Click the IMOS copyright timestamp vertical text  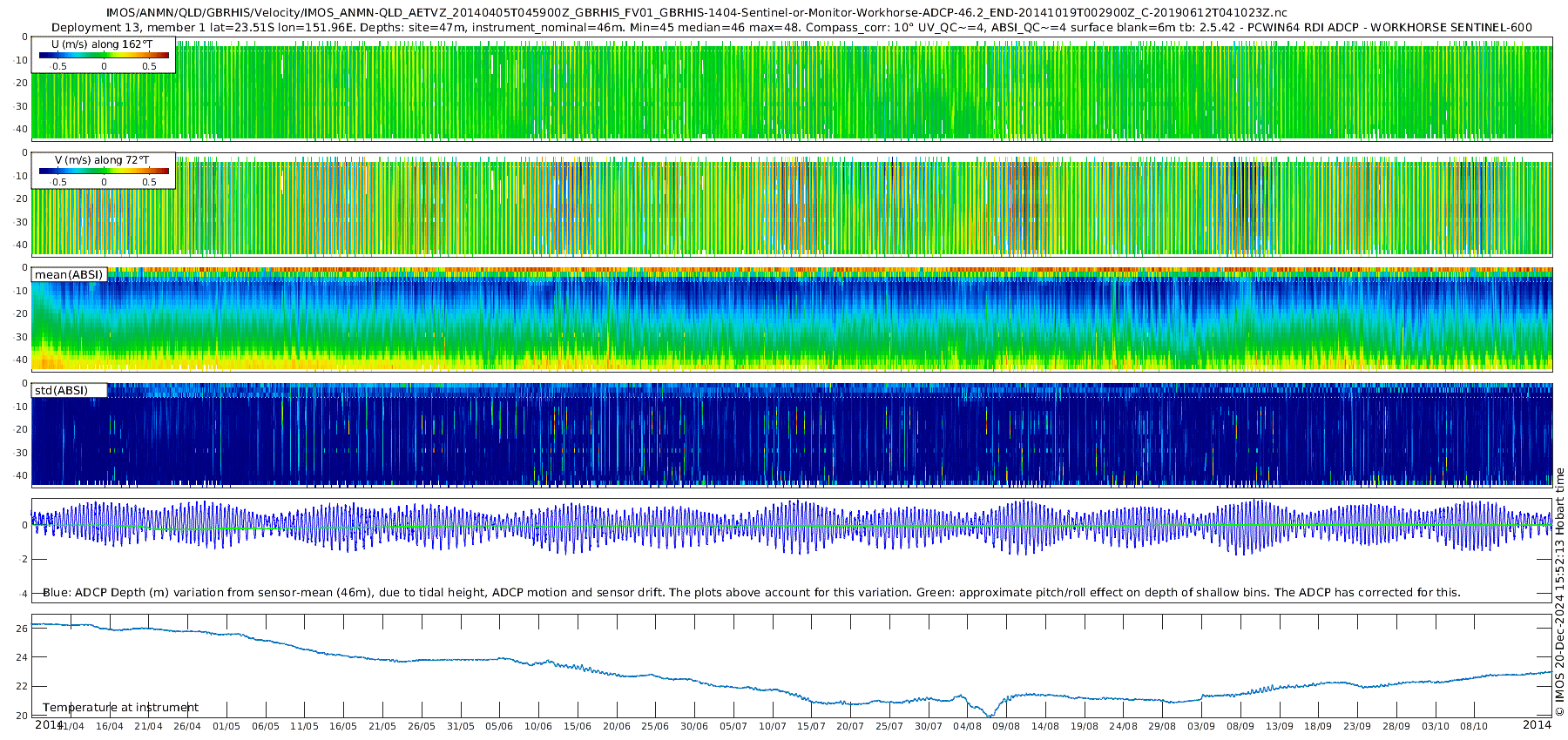pos(1560,592)
